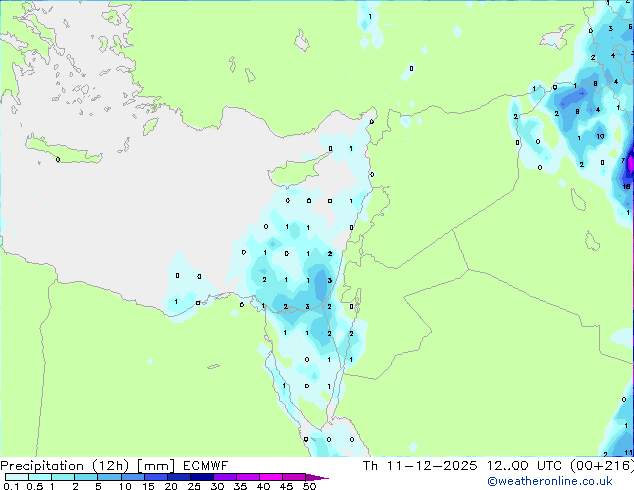Image resolution: width=634 pixels, height=490 pixels.
Task: Click the 'Precipitation' title word
Action: pos(42,466)
